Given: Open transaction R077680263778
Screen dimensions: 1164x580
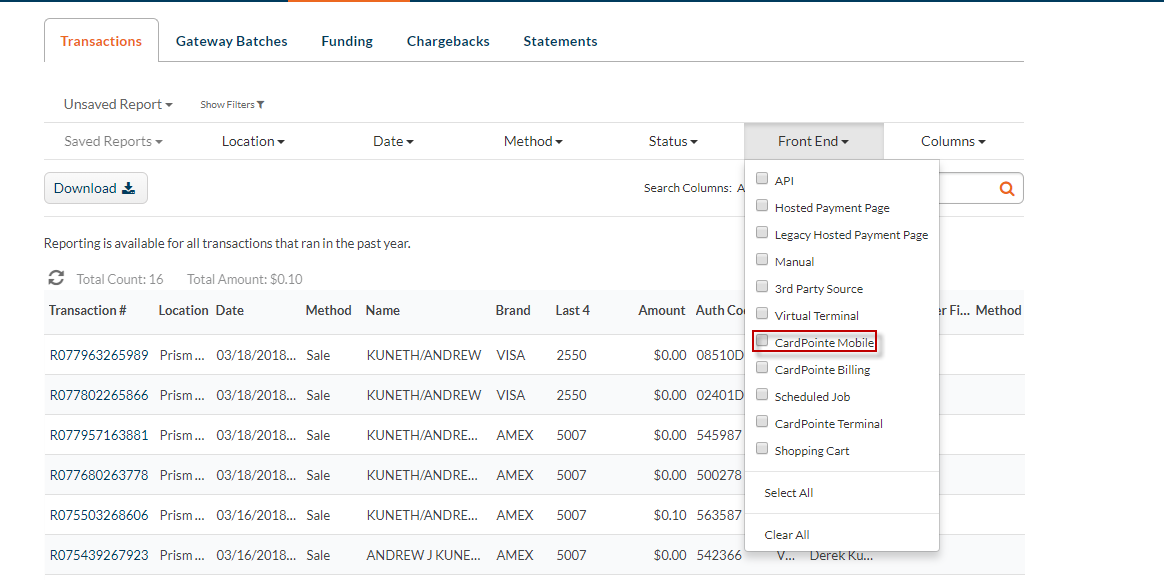Looking at the screenshot, I should point(99,475).
